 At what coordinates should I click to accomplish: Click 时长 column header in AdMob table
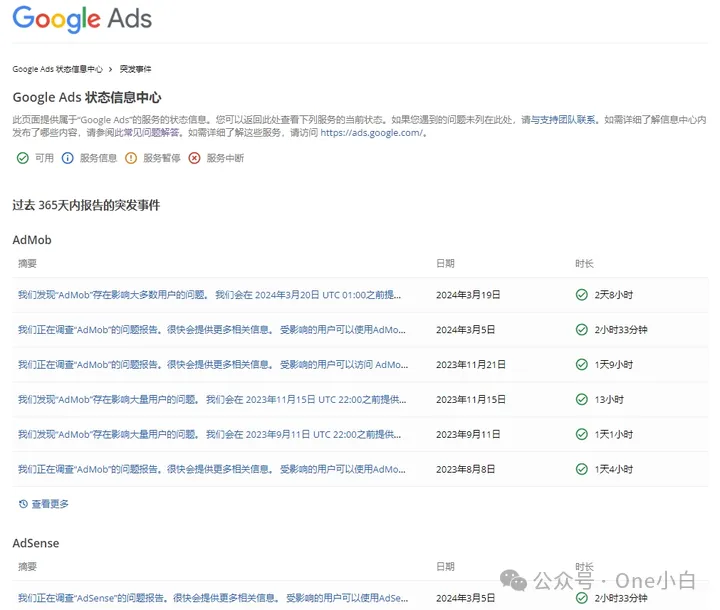point(584,263)
